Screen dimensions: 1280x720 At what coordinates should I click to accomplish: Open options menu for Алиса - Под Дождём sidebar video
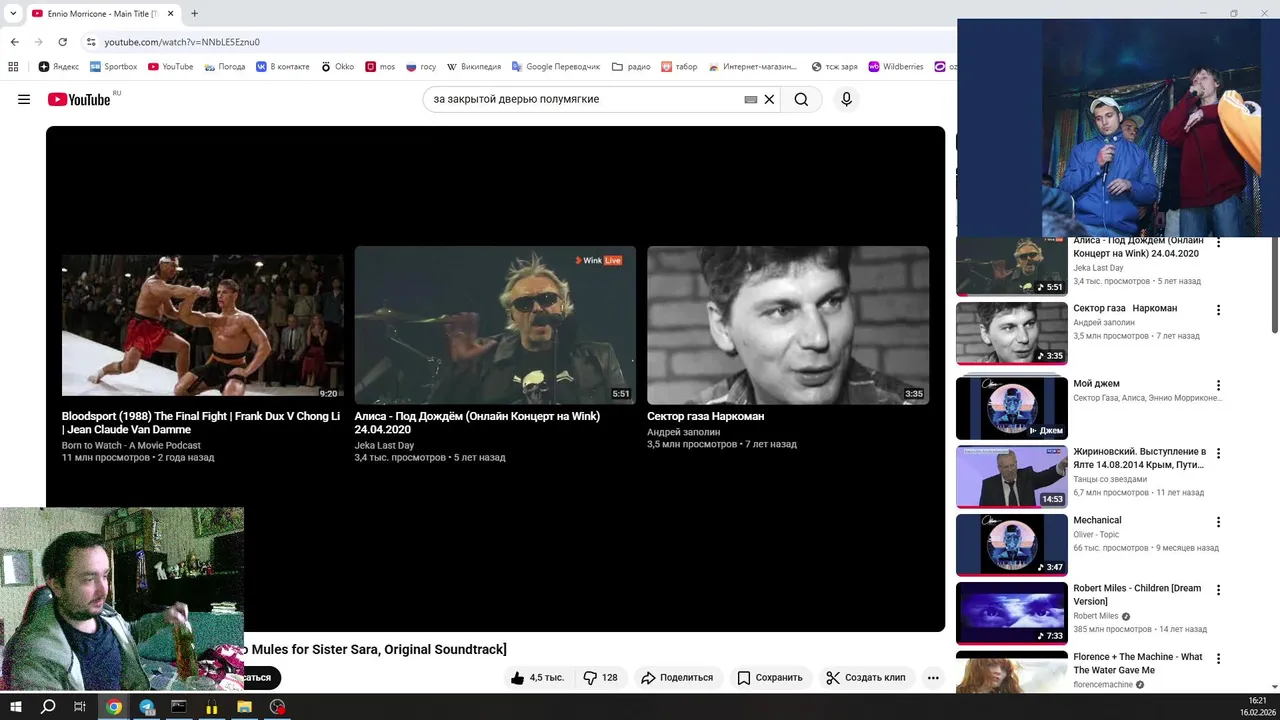click(x=1218, y=243)
